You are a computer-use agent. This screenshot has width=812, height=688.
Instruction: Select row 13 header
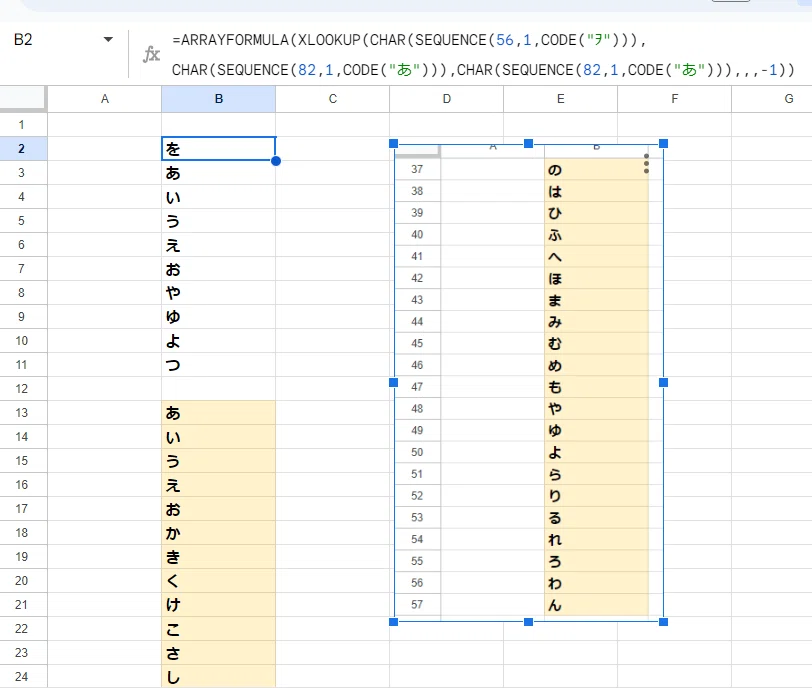click(x=23, y=413)
